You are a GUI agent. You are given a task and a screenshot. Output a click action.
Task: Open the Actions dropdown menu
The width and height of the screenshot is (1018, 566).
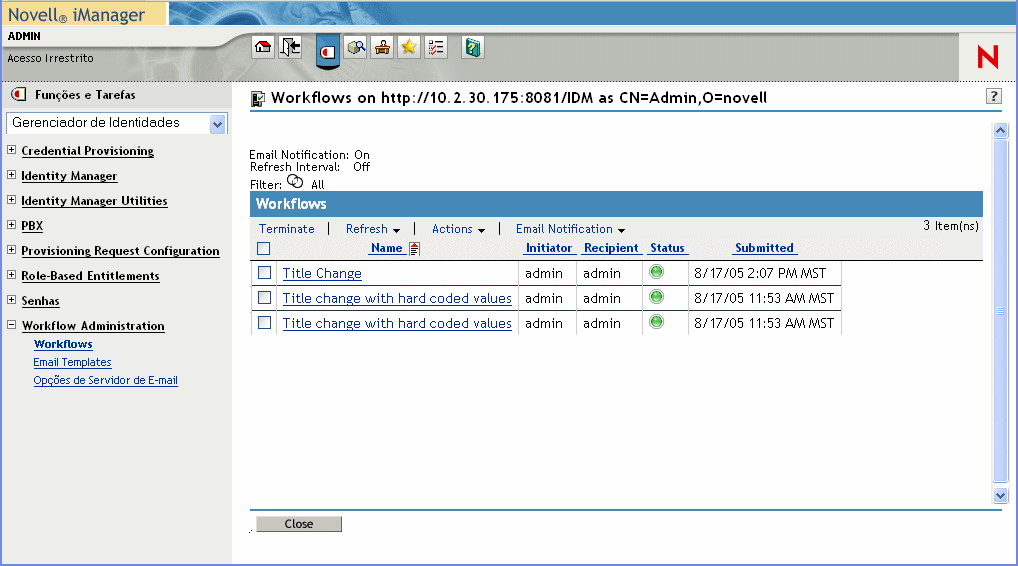(458, 228)
